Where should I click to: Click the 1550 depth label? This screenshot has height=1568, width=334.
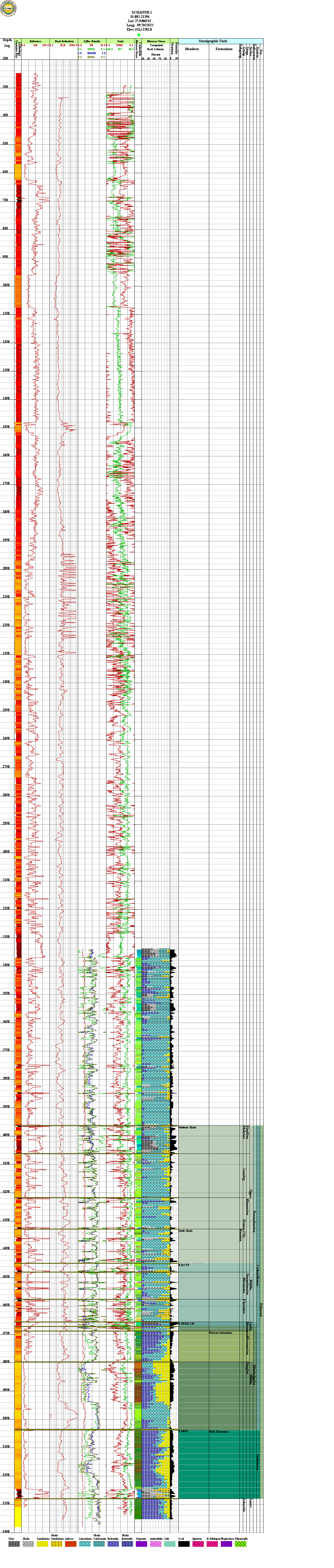(x=6, y=427)
